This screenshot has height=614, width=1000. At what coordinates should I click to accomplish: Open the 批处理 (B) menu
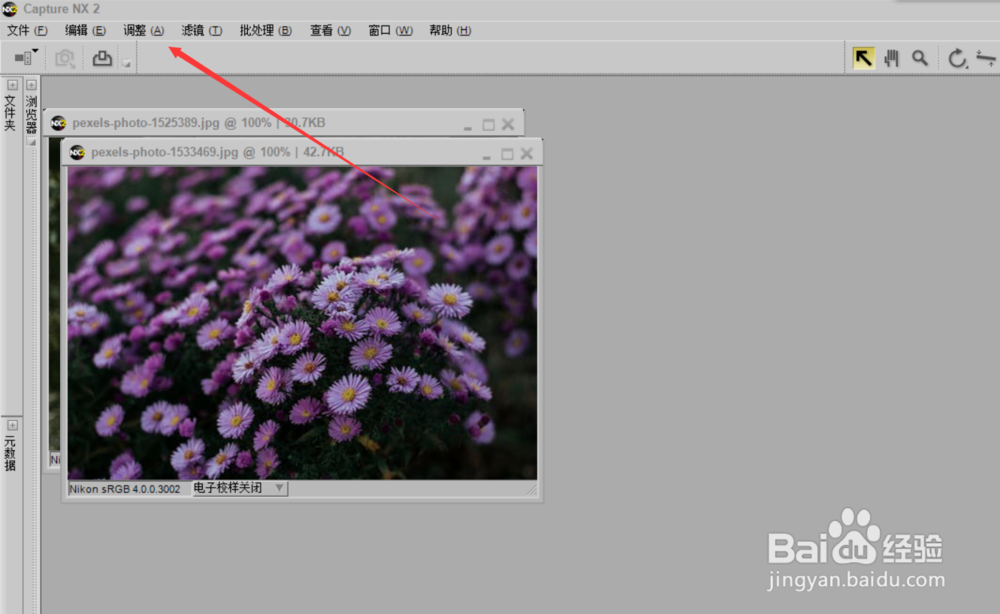click(x=265, y=31)
